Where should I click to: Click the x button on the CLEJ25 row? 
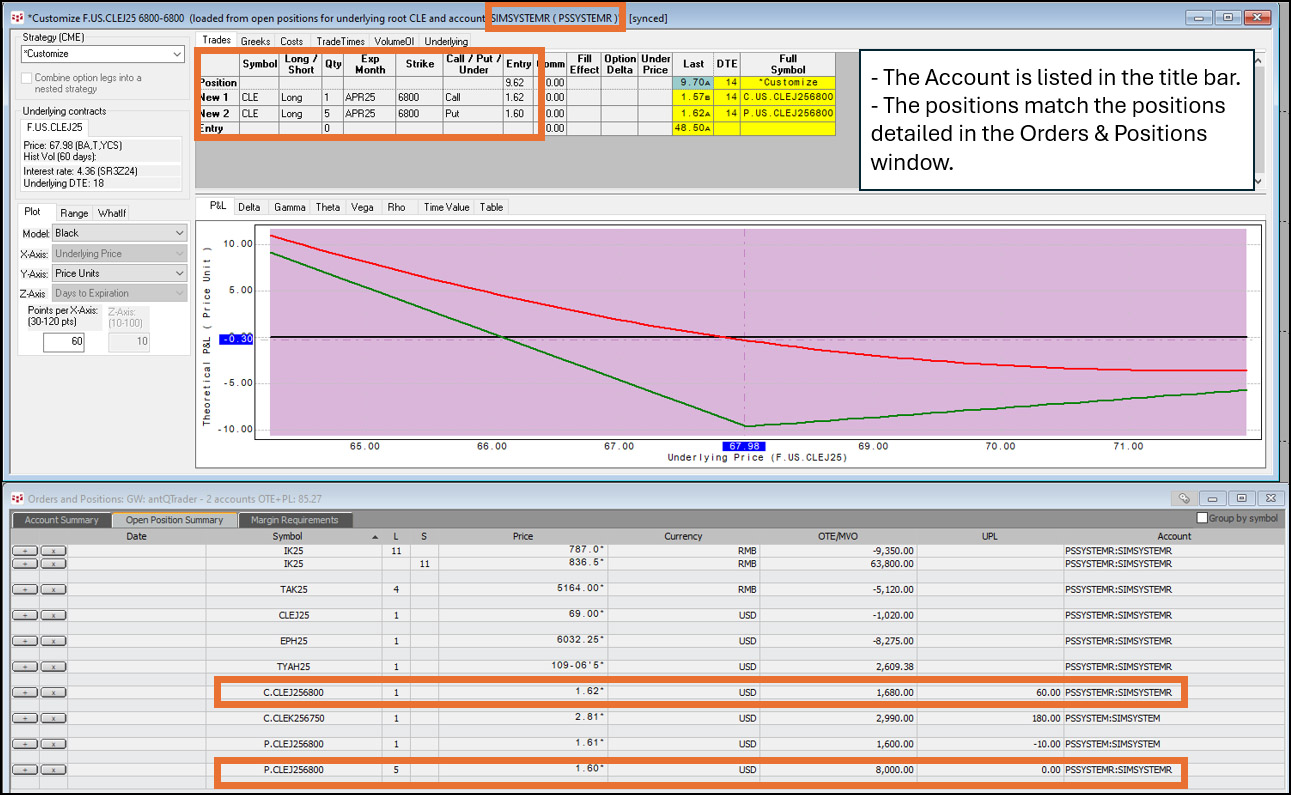coord(53,615)
